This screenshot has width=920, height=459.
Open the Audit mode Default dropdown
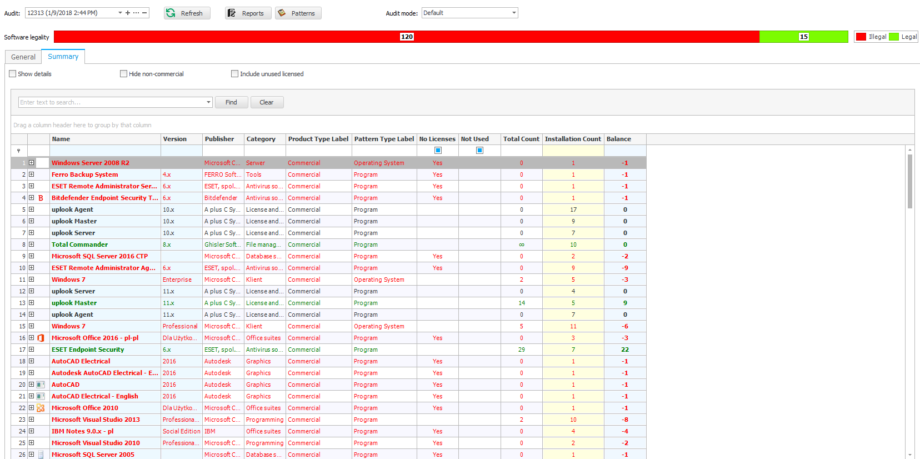click(x=513, y=12)
